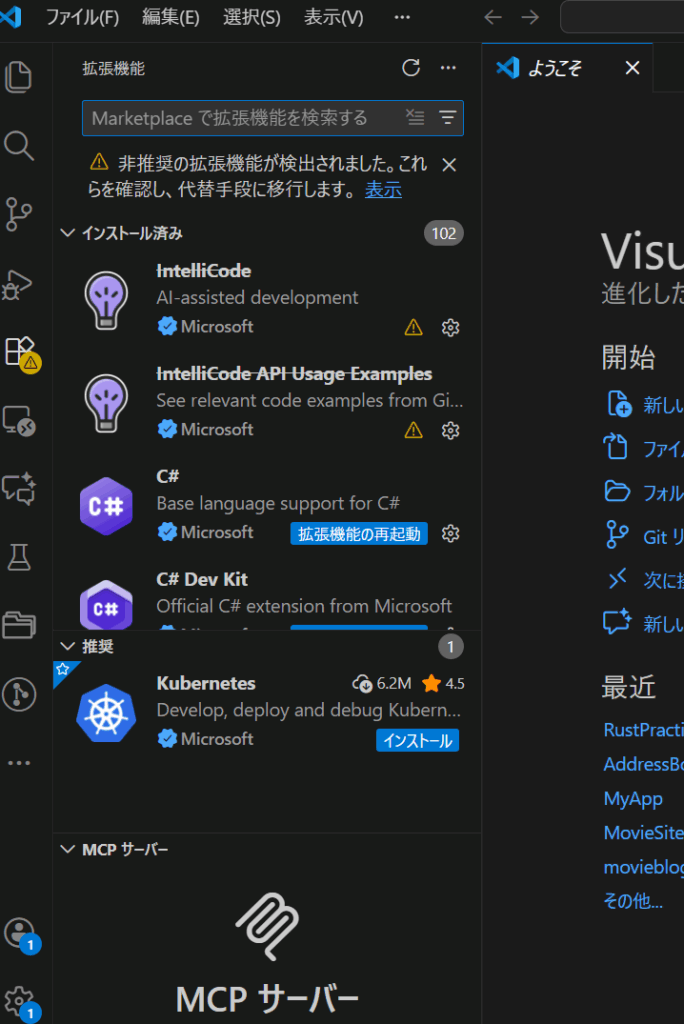The image size is (684, 1024).
Task: Open the Testing flask icon
Action: (x=19, y=557)
